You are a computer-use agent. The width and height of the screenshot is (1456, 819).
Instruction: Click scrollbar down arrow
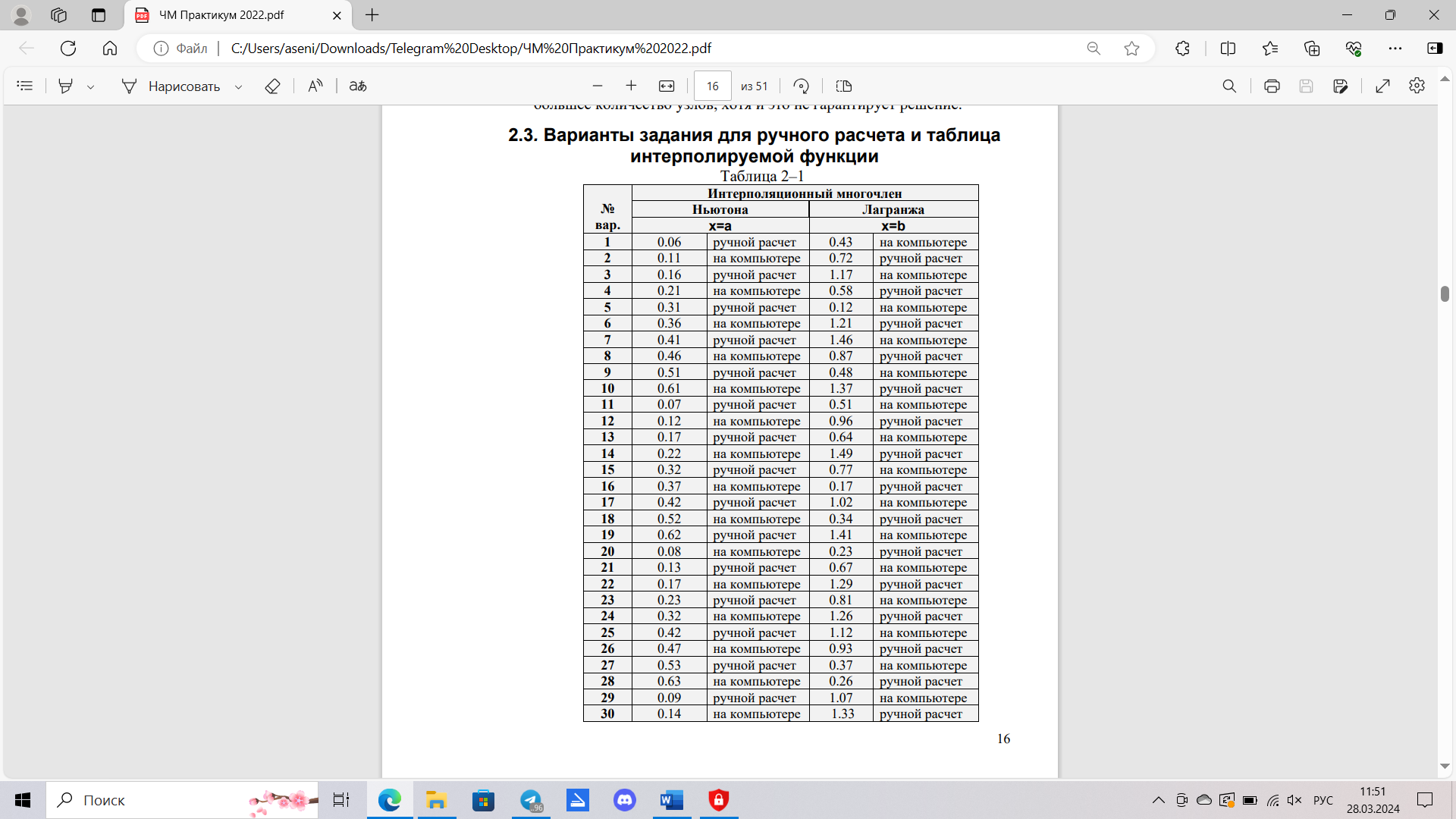tap(1445, 766)
